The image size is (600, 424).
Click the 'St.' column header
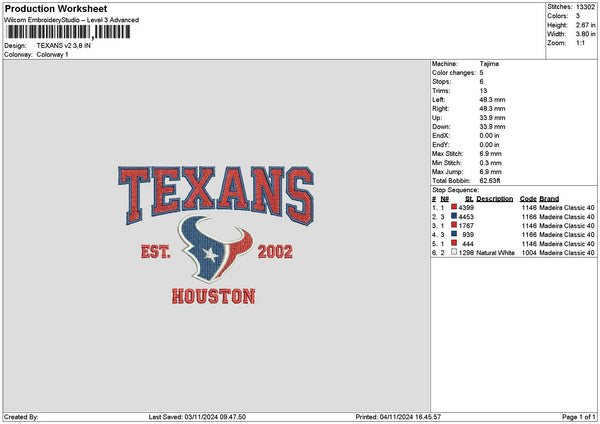pos(470,199)
